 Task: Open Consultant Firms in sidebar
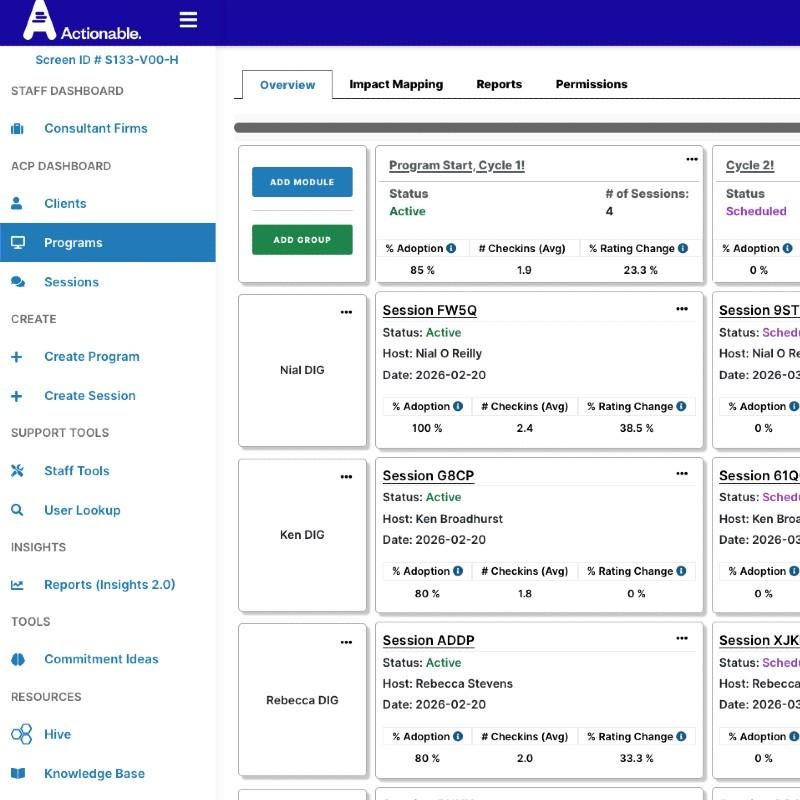pos(96,129)
